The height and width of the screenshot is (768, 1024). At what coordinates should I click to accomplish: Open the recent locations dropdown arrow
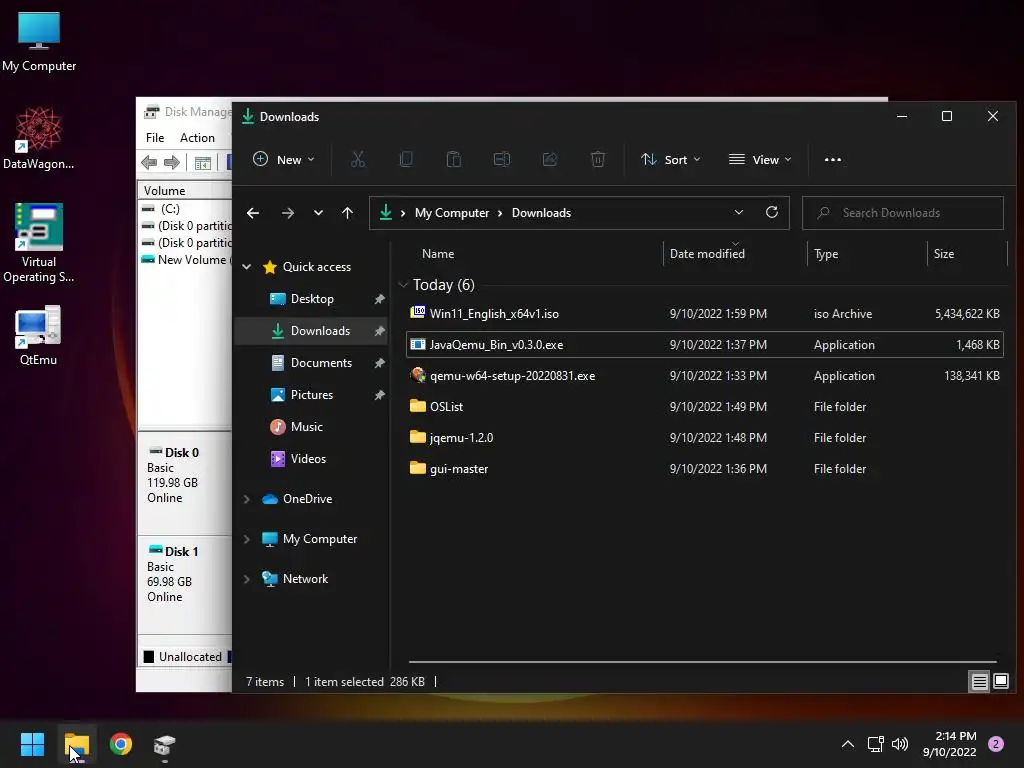(x=318, y=213)
